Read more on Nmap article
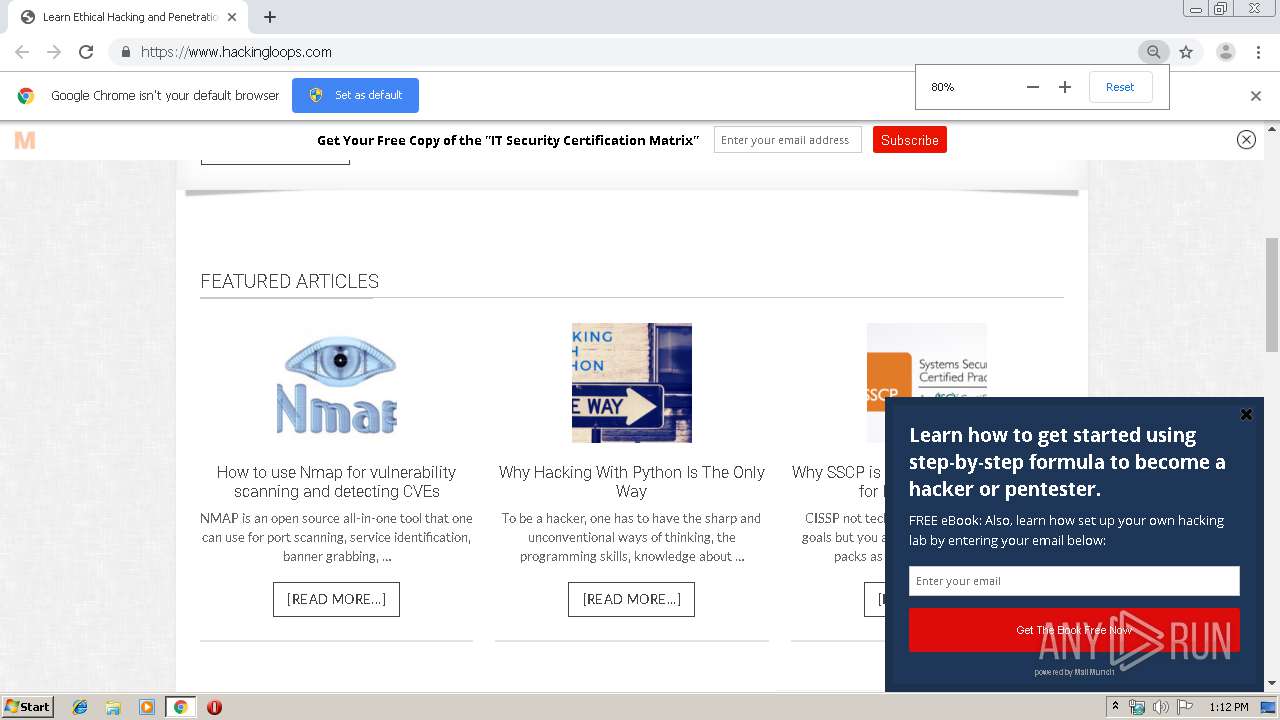This screenshot has height=720, width=1280. pyautogui.click(x=336, y=599)
